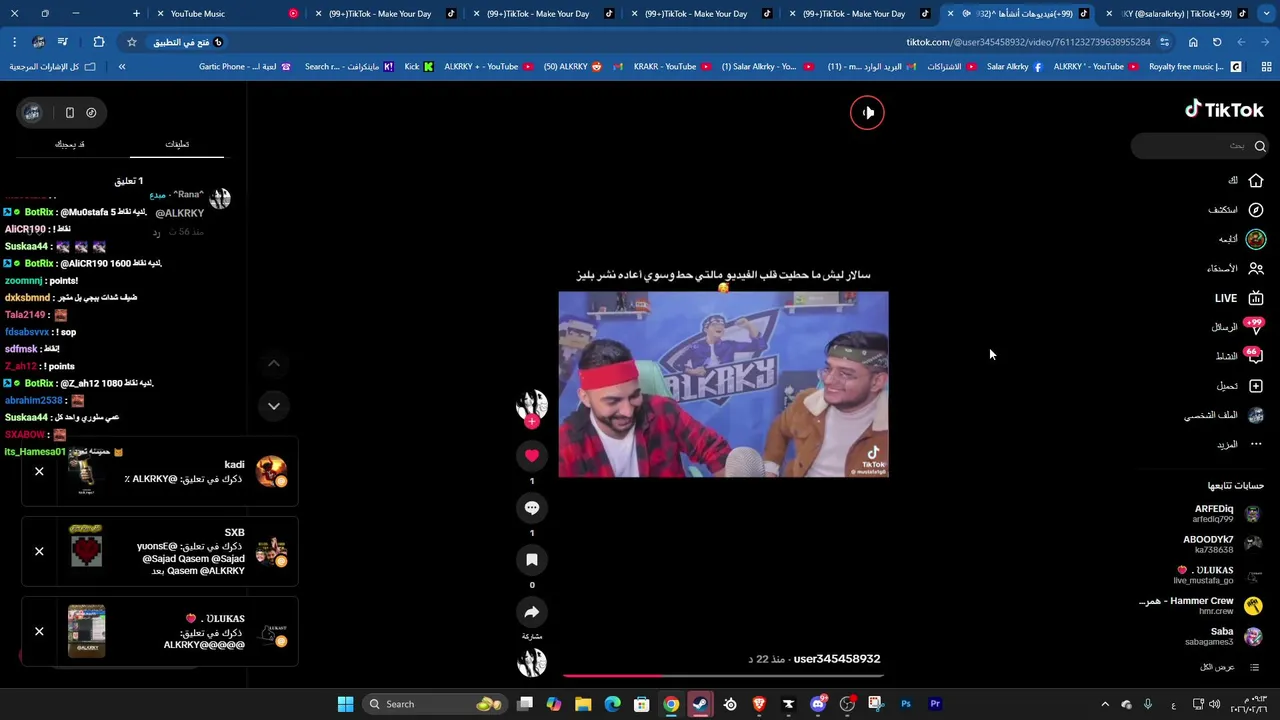Show hidden system tray icons
Image resolution: width=1280 pixels, height=720 pixels.
(1105, 704)
